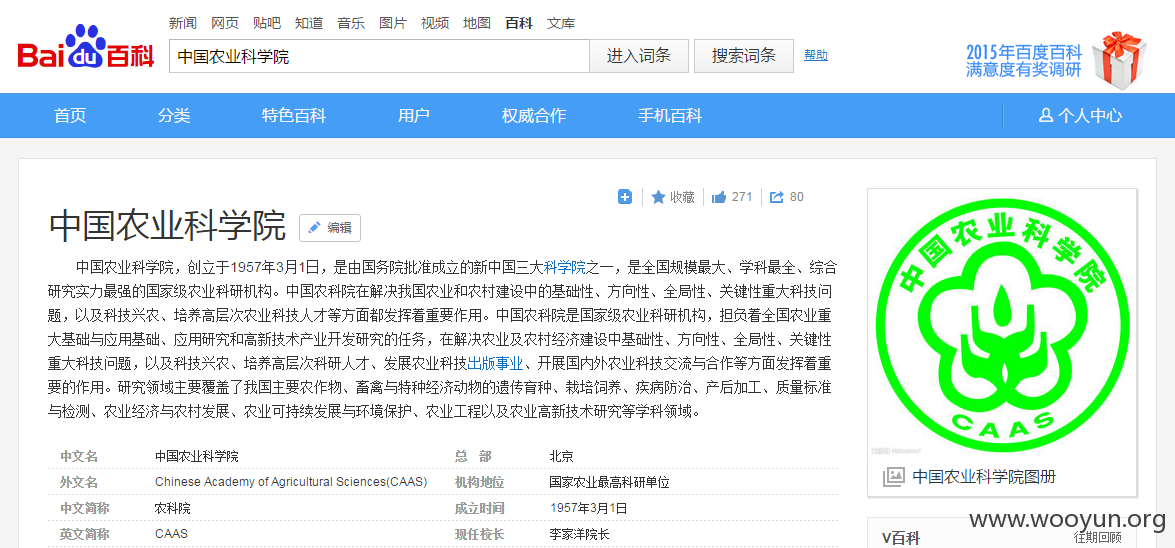The width and height of the screenshot is (1175, 548).
Task: Focus the search box containing 中国农业科学院
Action: [379, 56]
